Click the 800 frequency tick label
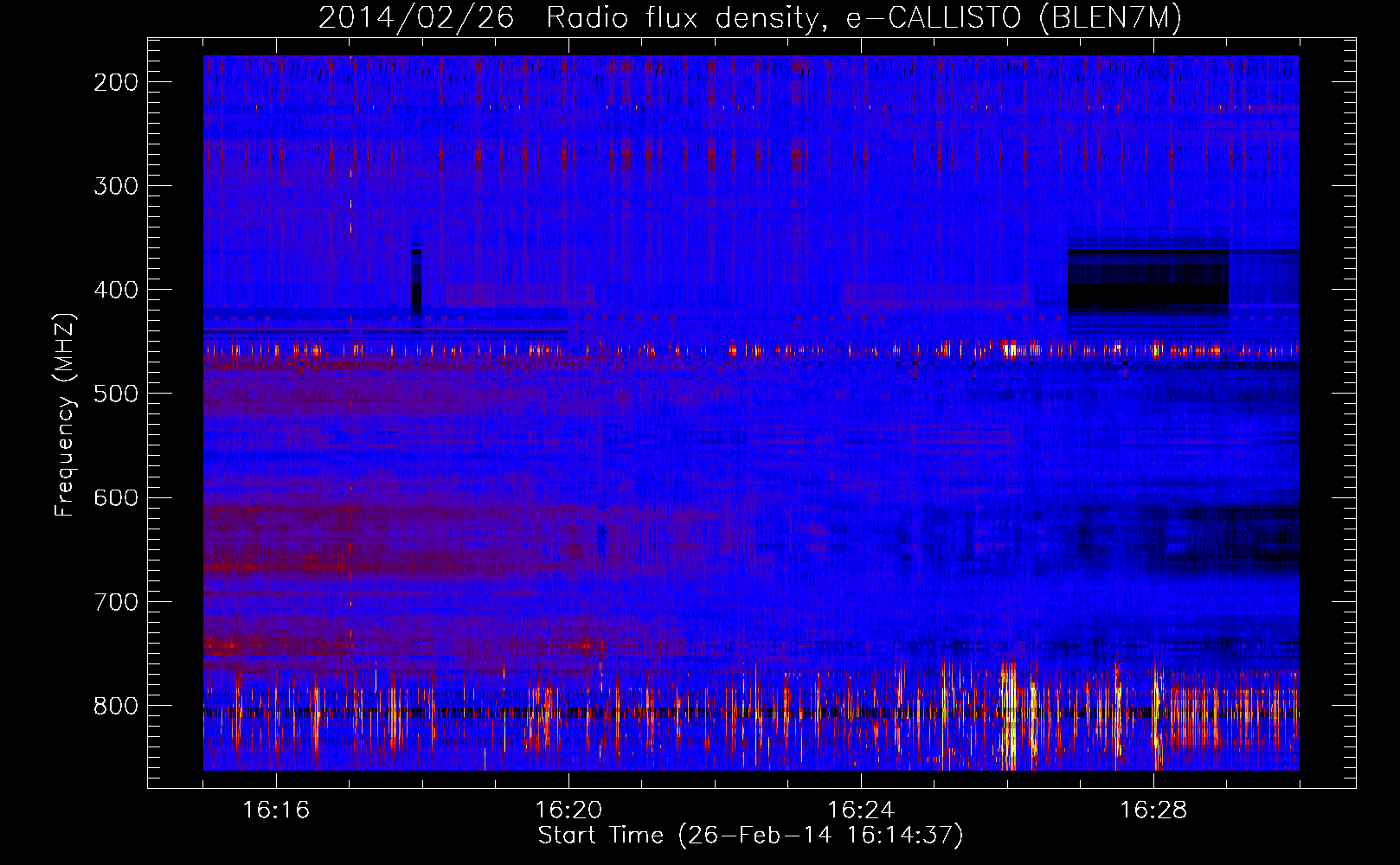 coord(116,706)
